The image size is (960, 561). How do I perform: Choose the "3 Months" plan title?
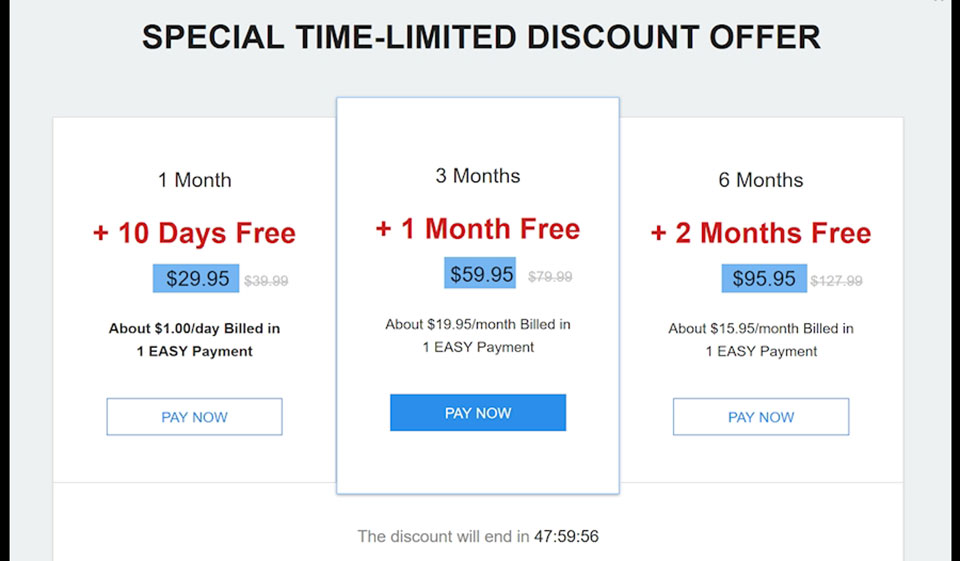(x=478, y=176)
